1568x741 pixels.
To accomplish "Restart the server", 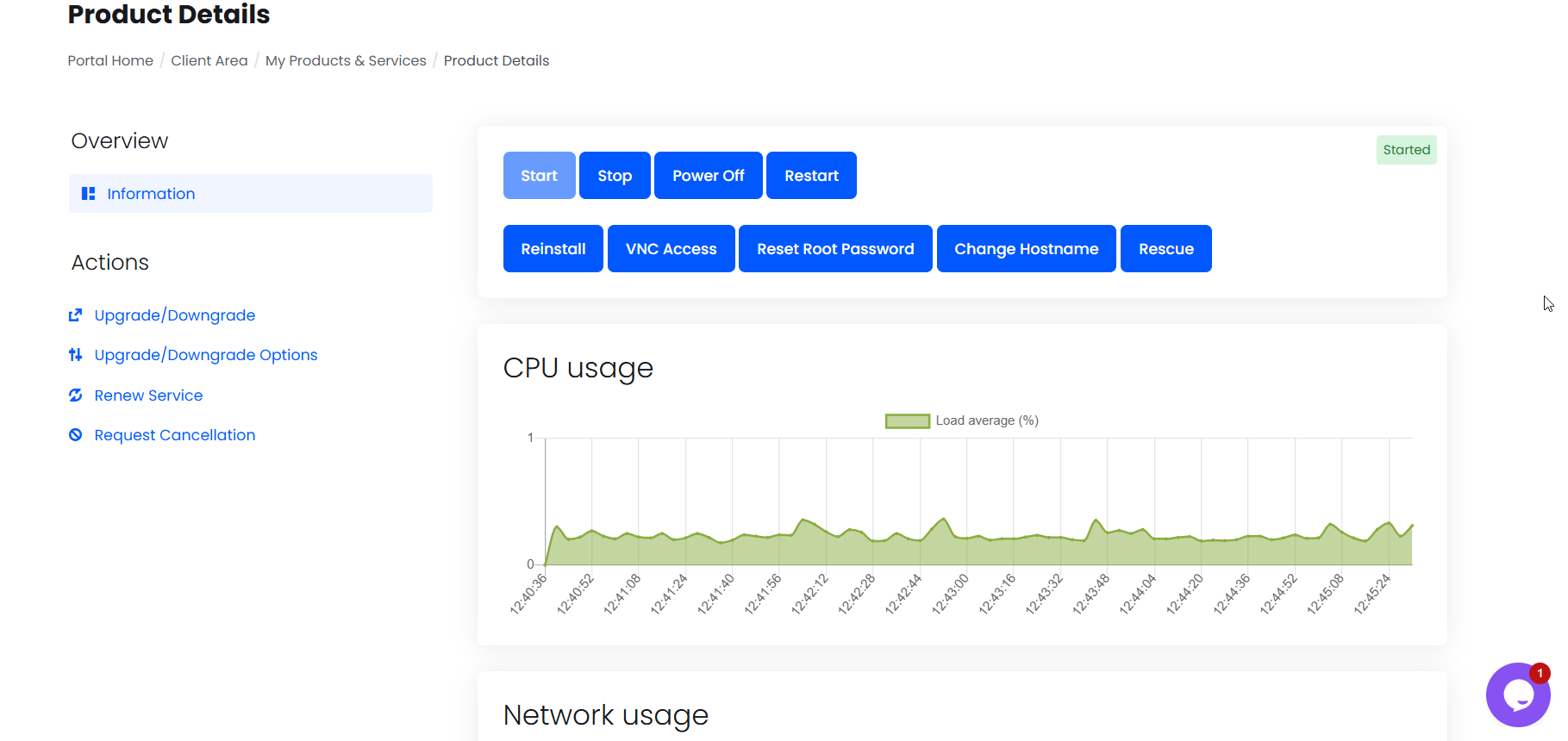I will click(811, 175).
